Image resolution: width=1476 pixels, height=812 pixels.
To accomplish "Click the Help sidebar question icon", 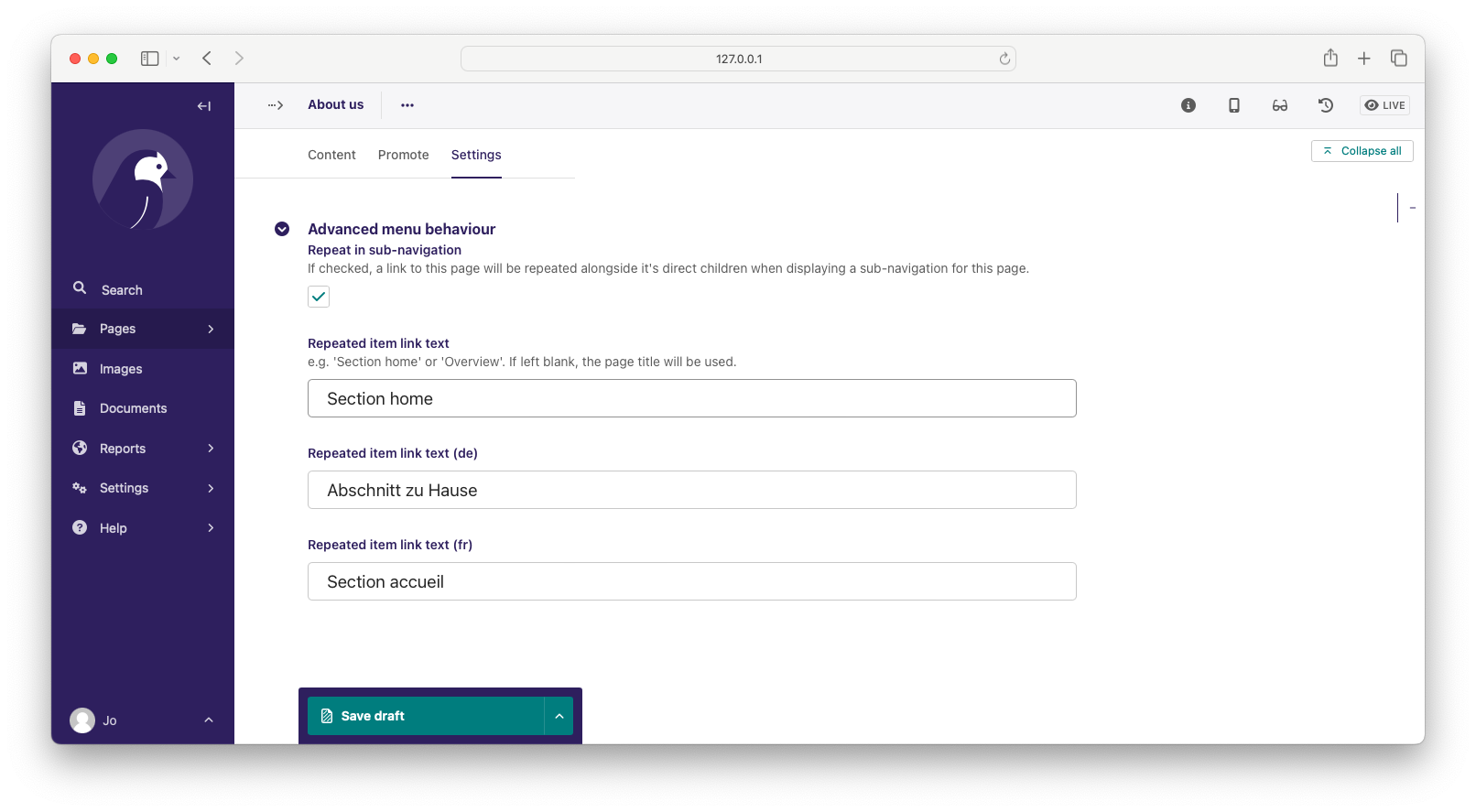I will (80, 527).
